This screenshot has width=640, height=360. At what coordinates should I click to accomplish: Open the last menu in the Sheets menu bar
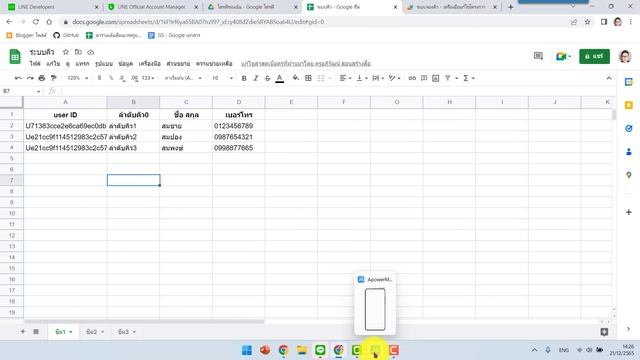214,64
